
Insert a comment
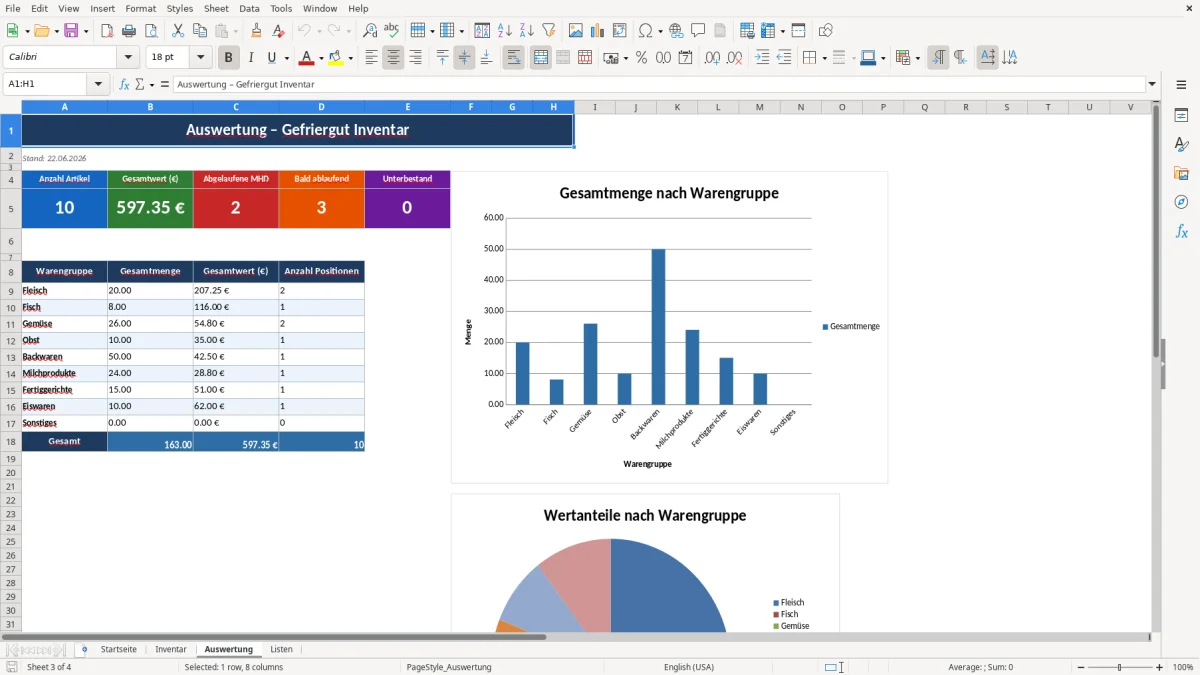699,31
